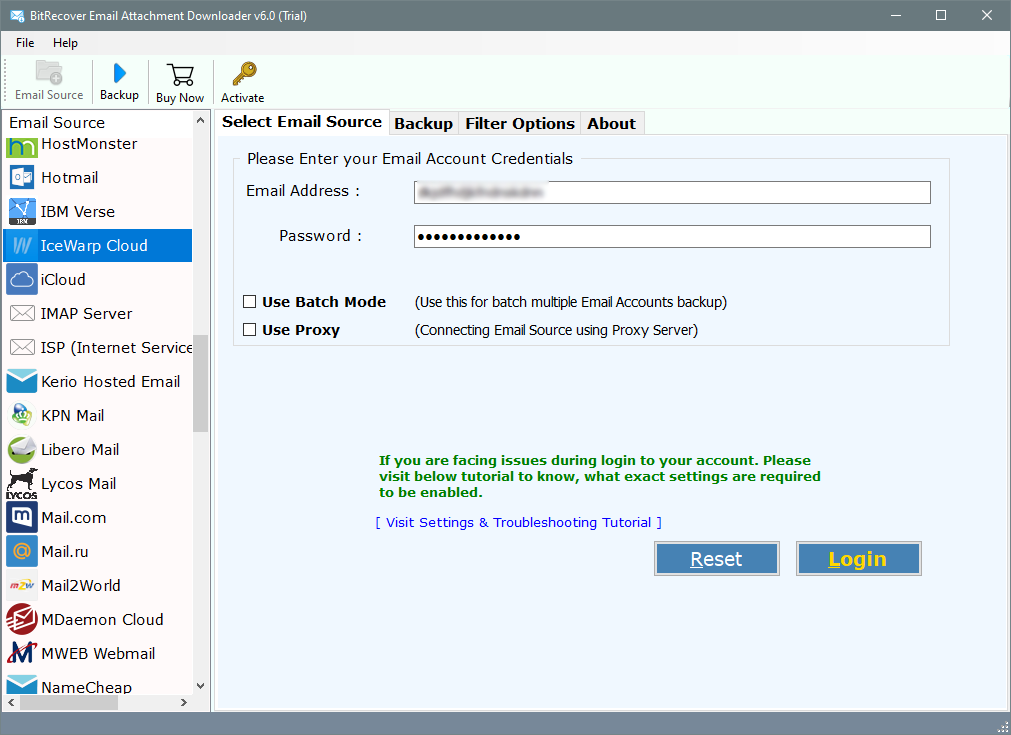The height and width of the screenshot is (735, 1011).
Task: Select the Hotmail Outlook icon
Action: tap(22, 177)
